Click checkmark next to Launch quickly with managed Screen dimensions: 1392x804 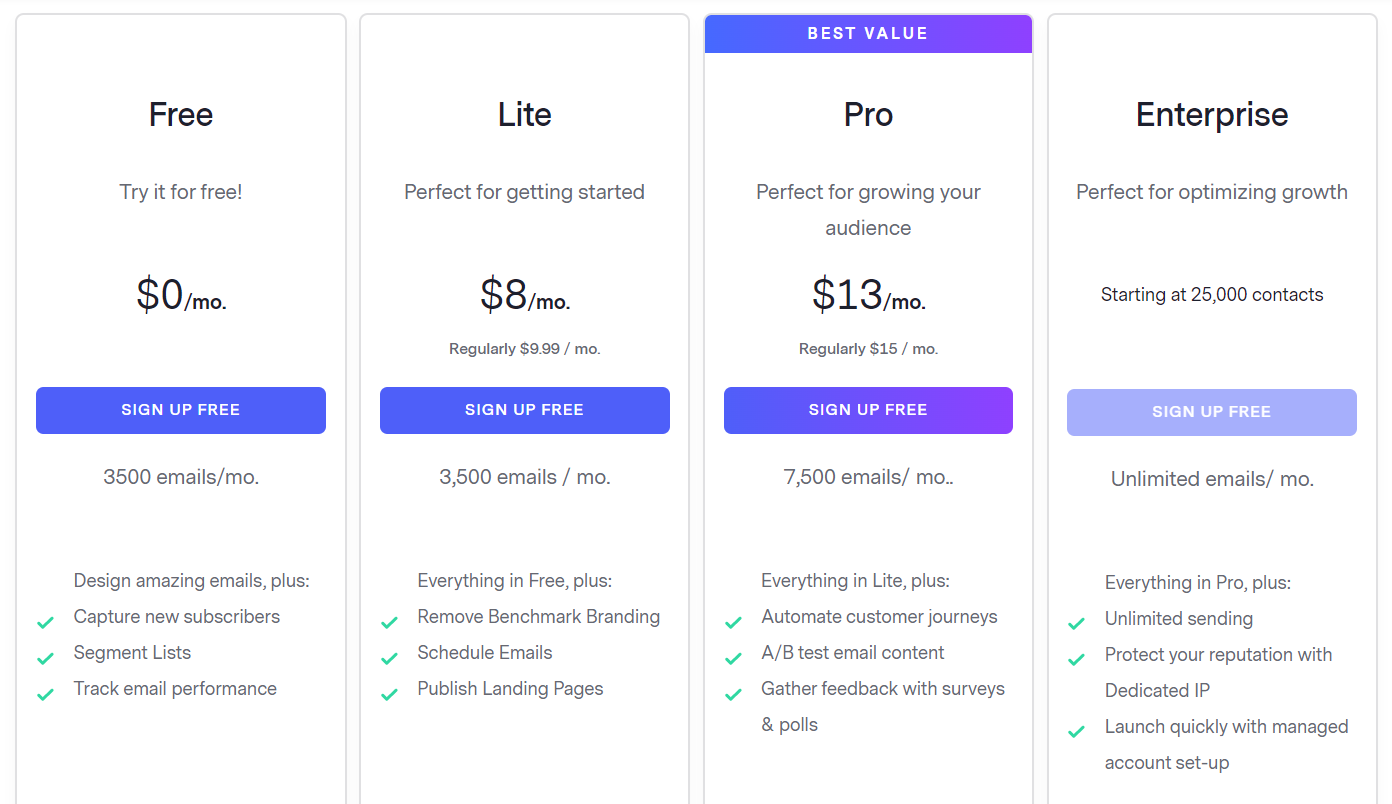1076,733
